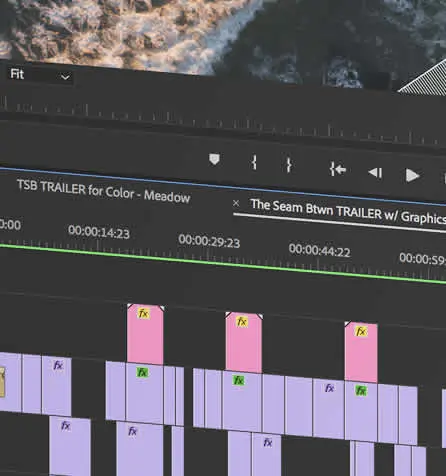Click the Go to In point icon

pyautogui.click(x=338, y=169)
